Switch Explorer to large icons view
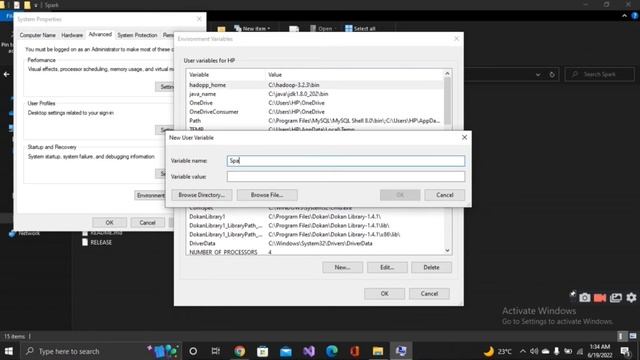 (633, 336)
